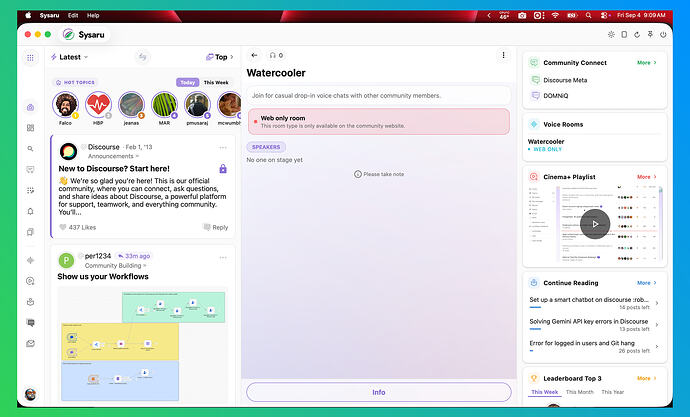Click the mail envelope sidebar icon
The image size is (690, 417).
point(30,344)
